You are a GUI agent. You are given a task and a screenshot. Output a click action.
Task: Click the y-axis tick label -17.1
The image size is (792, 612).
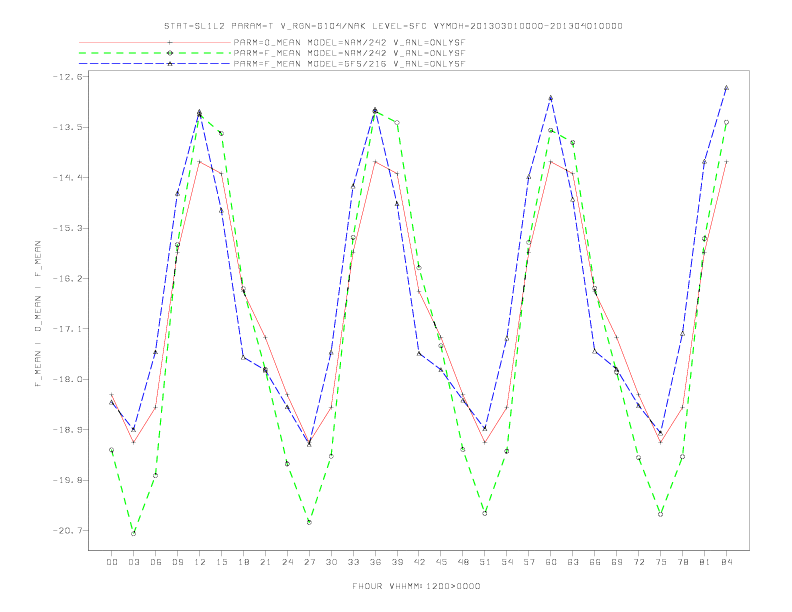[x=67, y=329]
